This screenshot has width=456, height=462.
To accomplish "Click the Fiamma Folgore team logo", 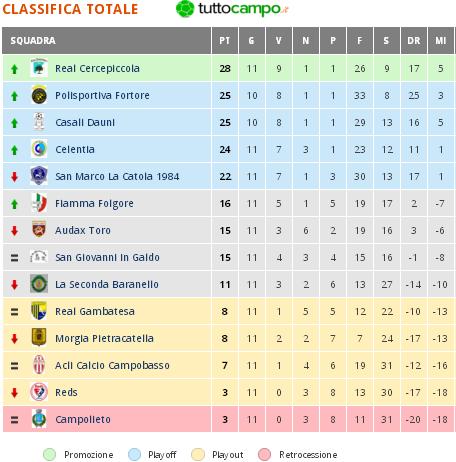I will [39, 203].
